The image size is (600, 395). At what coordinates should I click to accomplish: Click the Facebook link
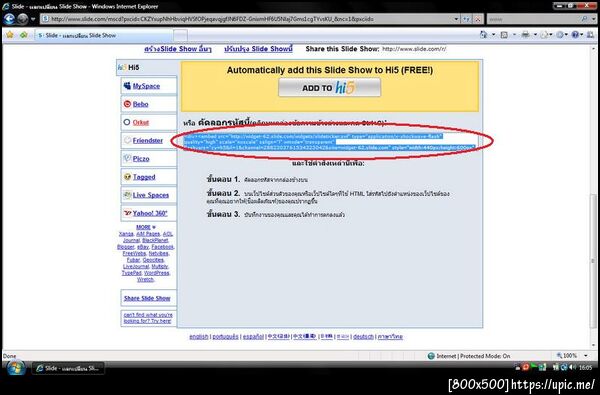click(162, 247)
